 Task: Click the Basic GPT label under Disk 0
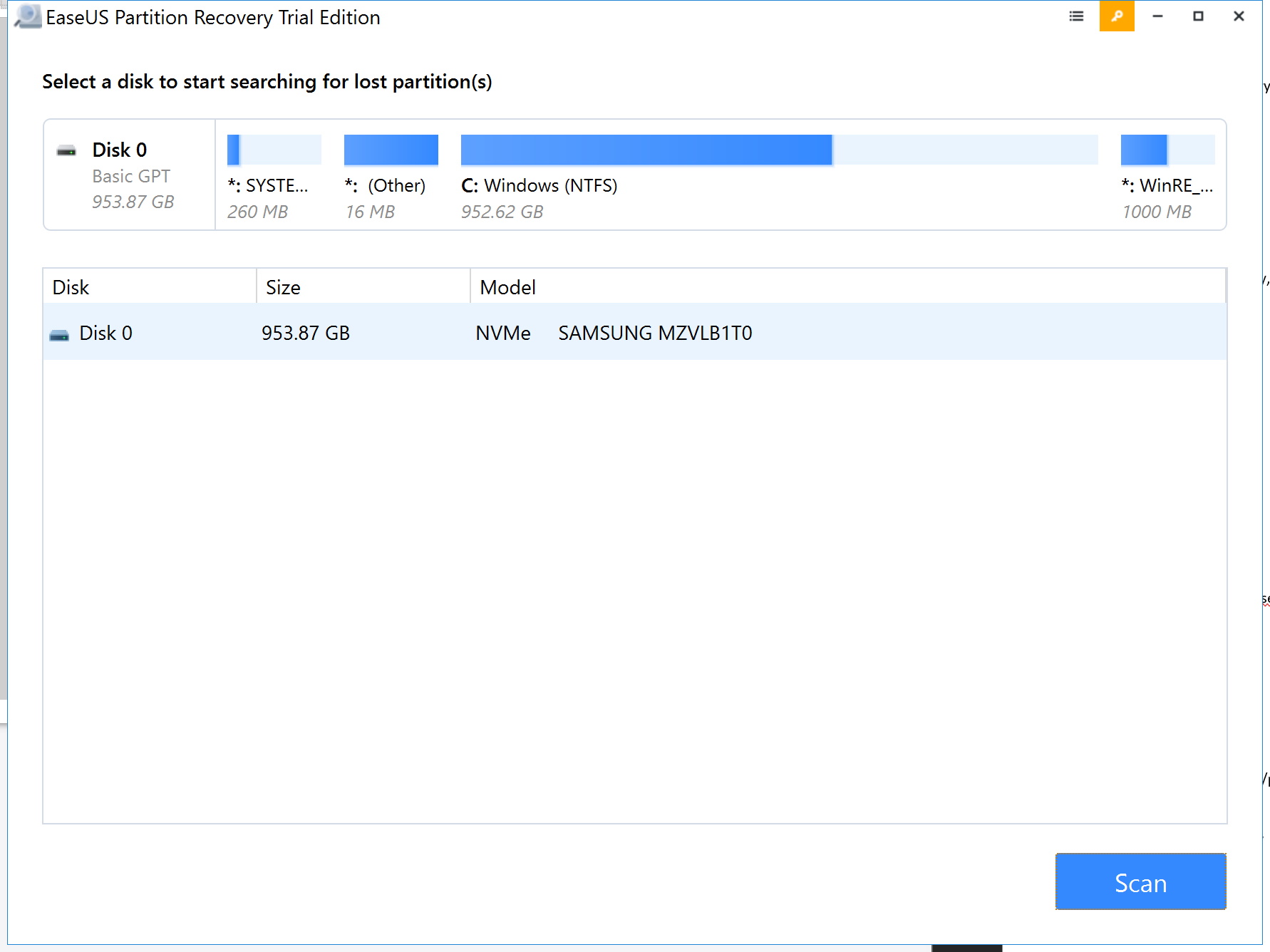coord(131,176)
